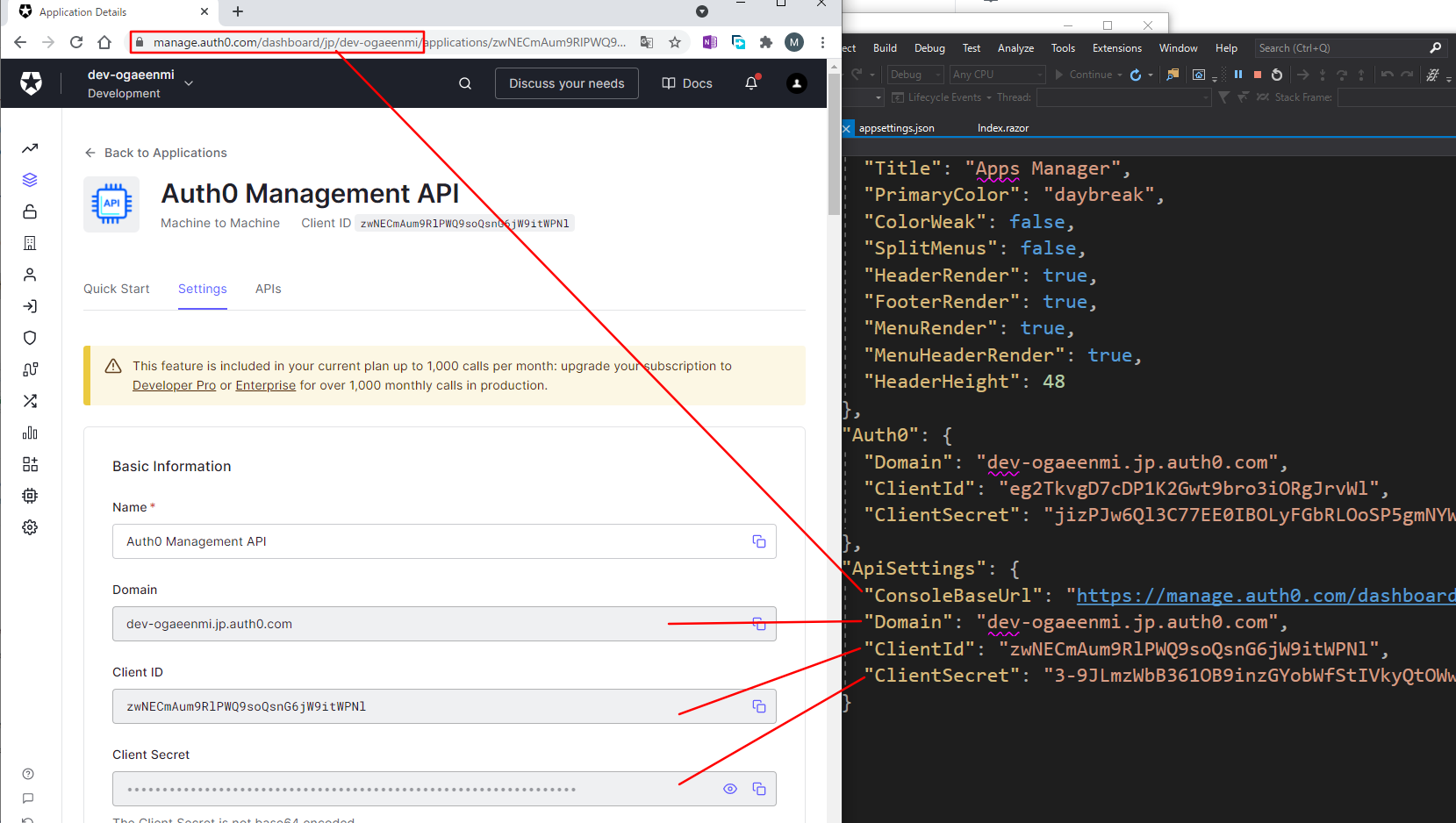Follow the Developer Pro link
Image resolution: width=1456 pixels, height=823 pixels.
174,385
